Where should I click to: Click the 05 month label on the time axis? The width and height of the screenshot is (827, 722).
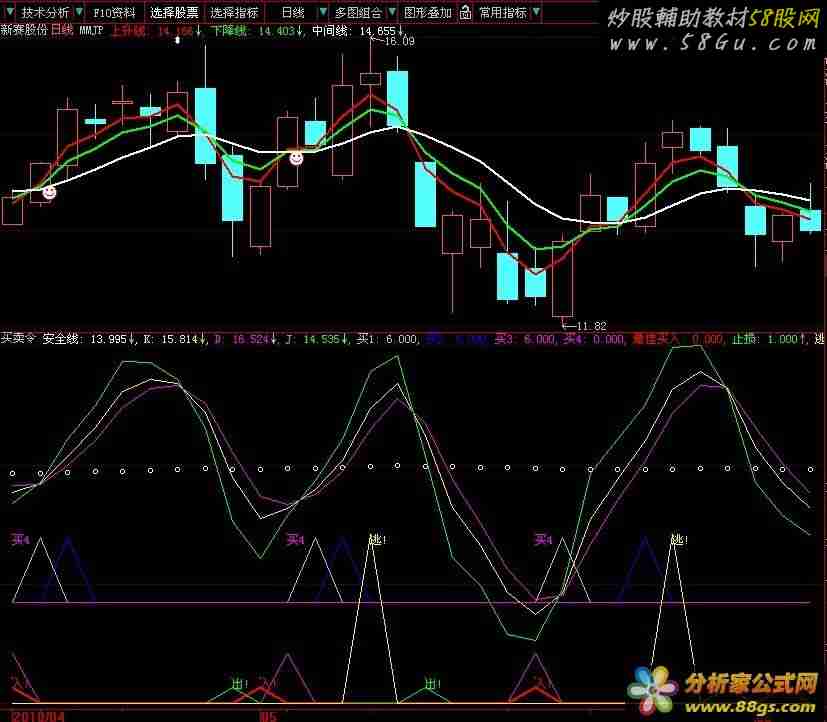pos(267,716)
